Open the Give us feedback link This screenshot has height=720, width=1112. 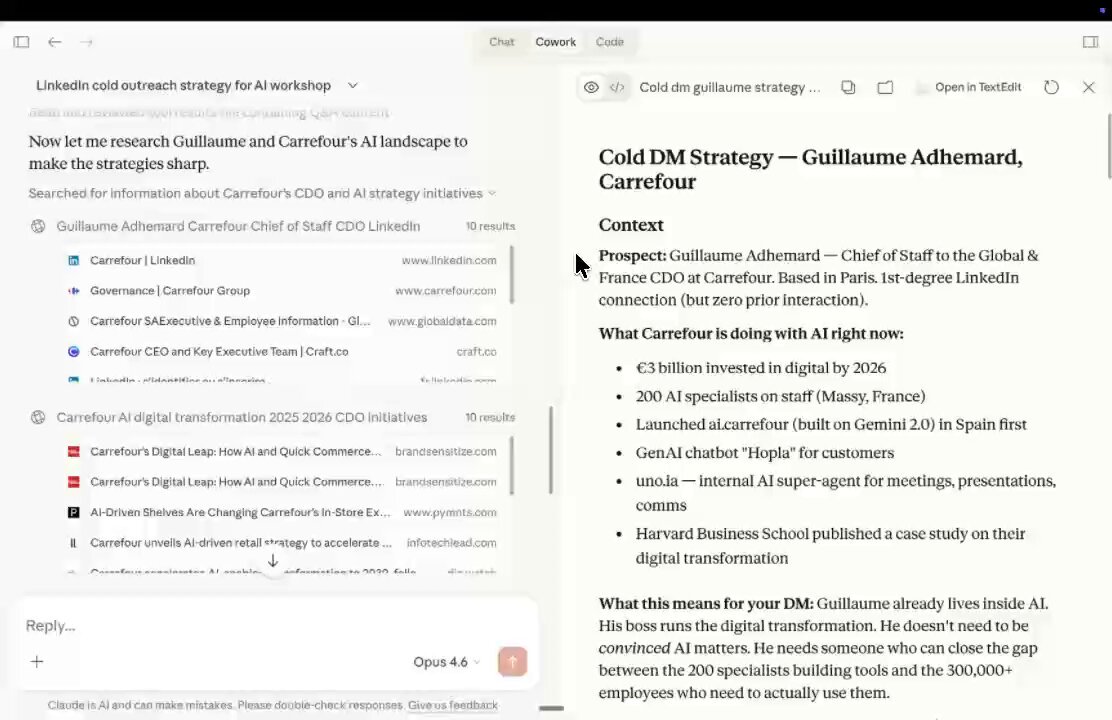(452, 705)
